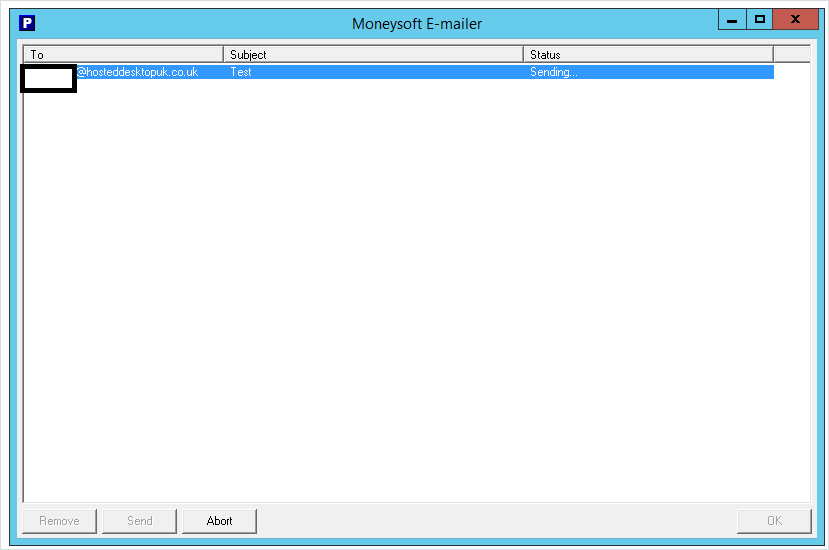Click the Moneysoft P application icon
This screenshot has height=550, width=829.
click(27, 23)
